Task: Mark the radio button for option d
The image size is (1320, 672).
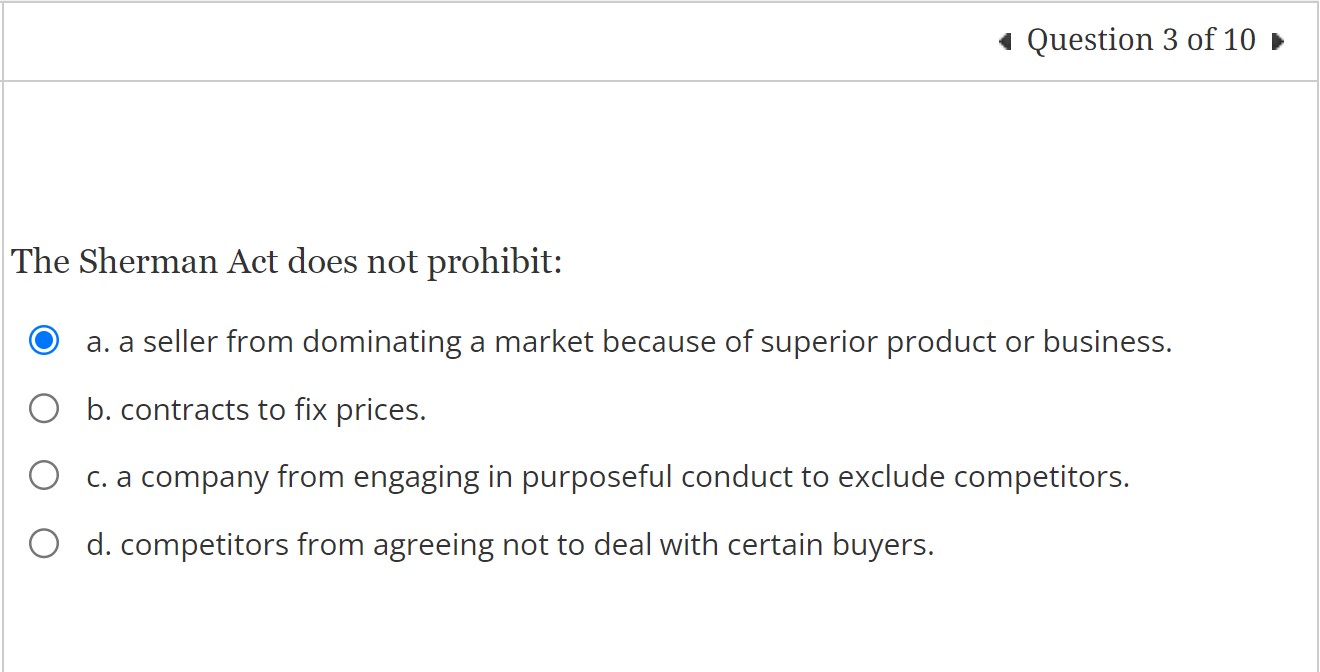Action: point(44,543)
